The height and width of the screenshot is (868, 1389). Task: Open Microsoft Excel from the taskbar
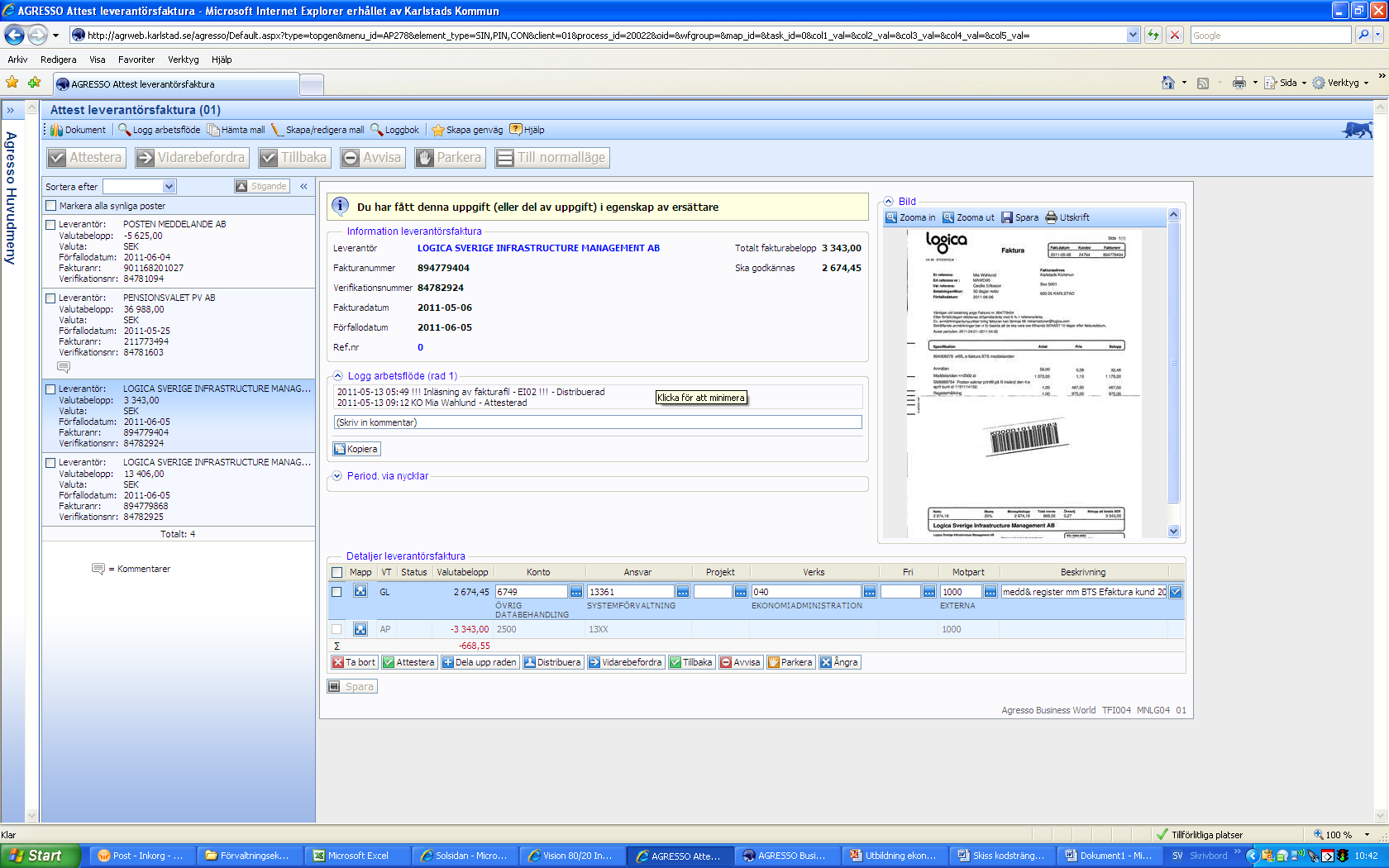point(356,856)
